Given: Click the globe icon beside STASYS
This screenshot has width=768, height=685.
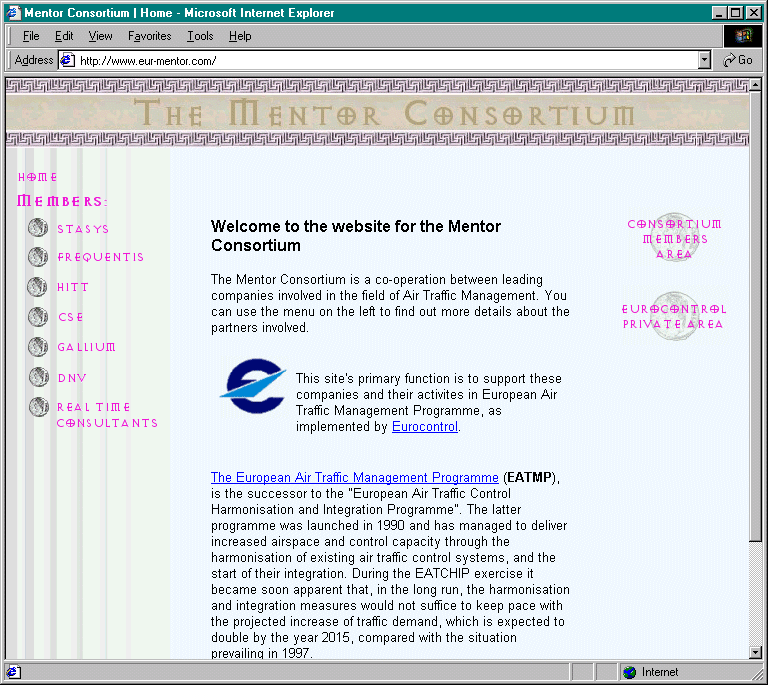Looking at the screenshot, I should (38, 228).
